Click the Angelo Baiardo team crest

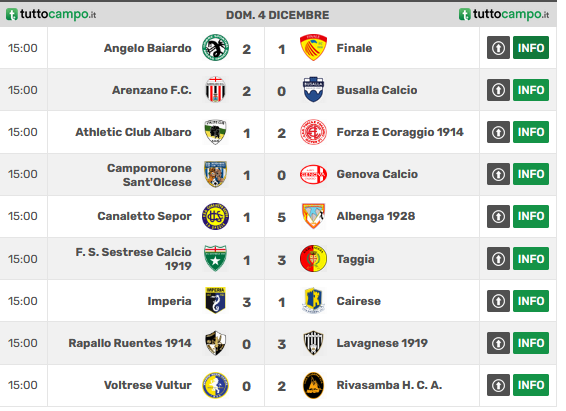click(x=215, y=48)
